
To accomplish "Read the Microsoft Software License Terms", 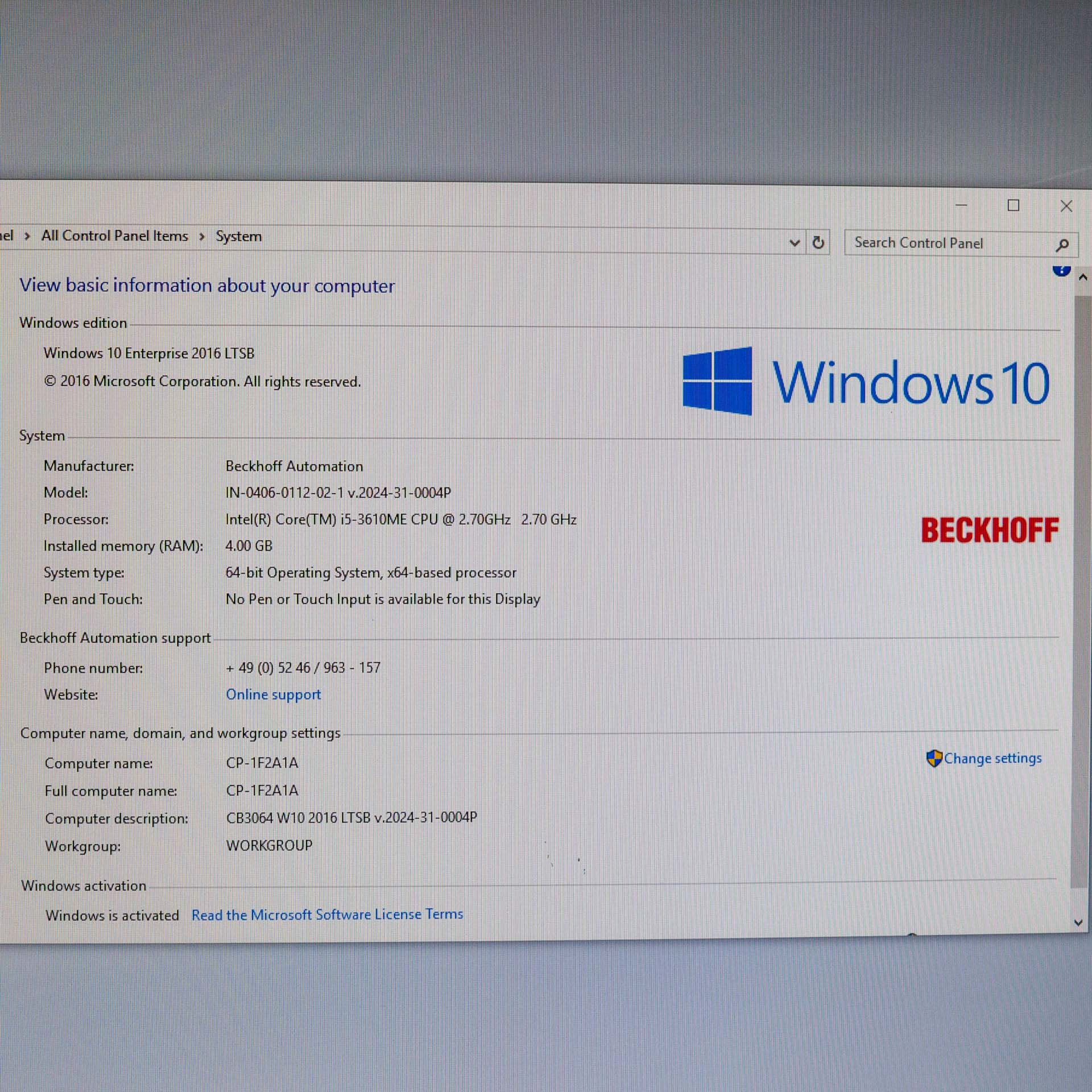I will click(327, 915).
